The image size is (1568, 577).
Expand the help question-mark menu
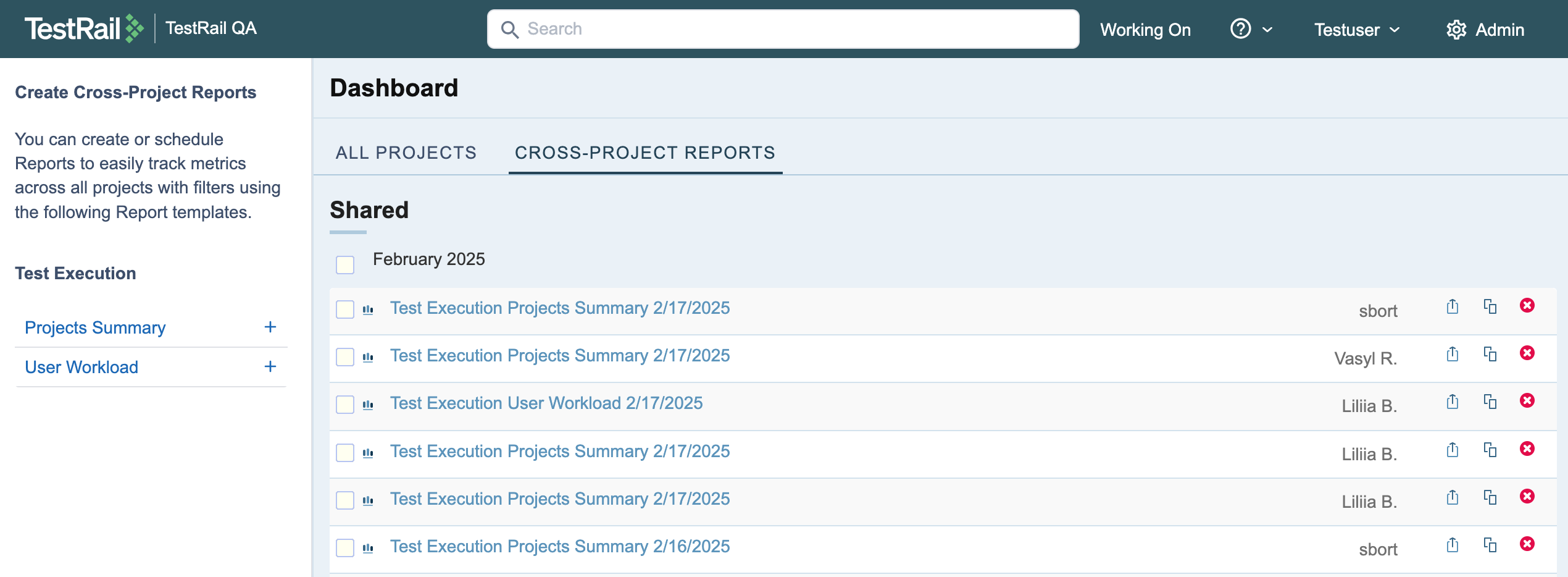(1251, 29)
